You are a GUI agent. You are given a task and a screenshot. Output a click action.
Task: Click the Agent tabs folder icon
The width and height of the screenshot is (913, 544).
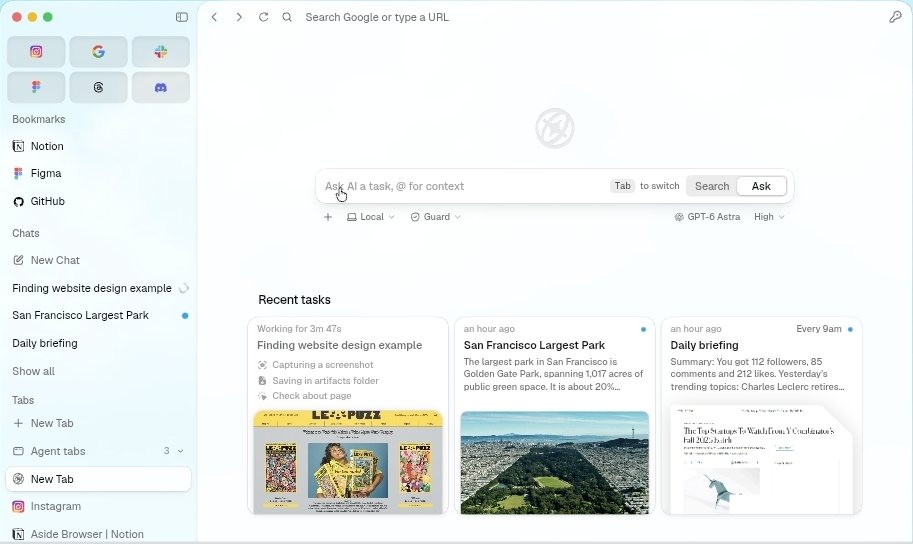pyautogui.click(x=18, y=451)
